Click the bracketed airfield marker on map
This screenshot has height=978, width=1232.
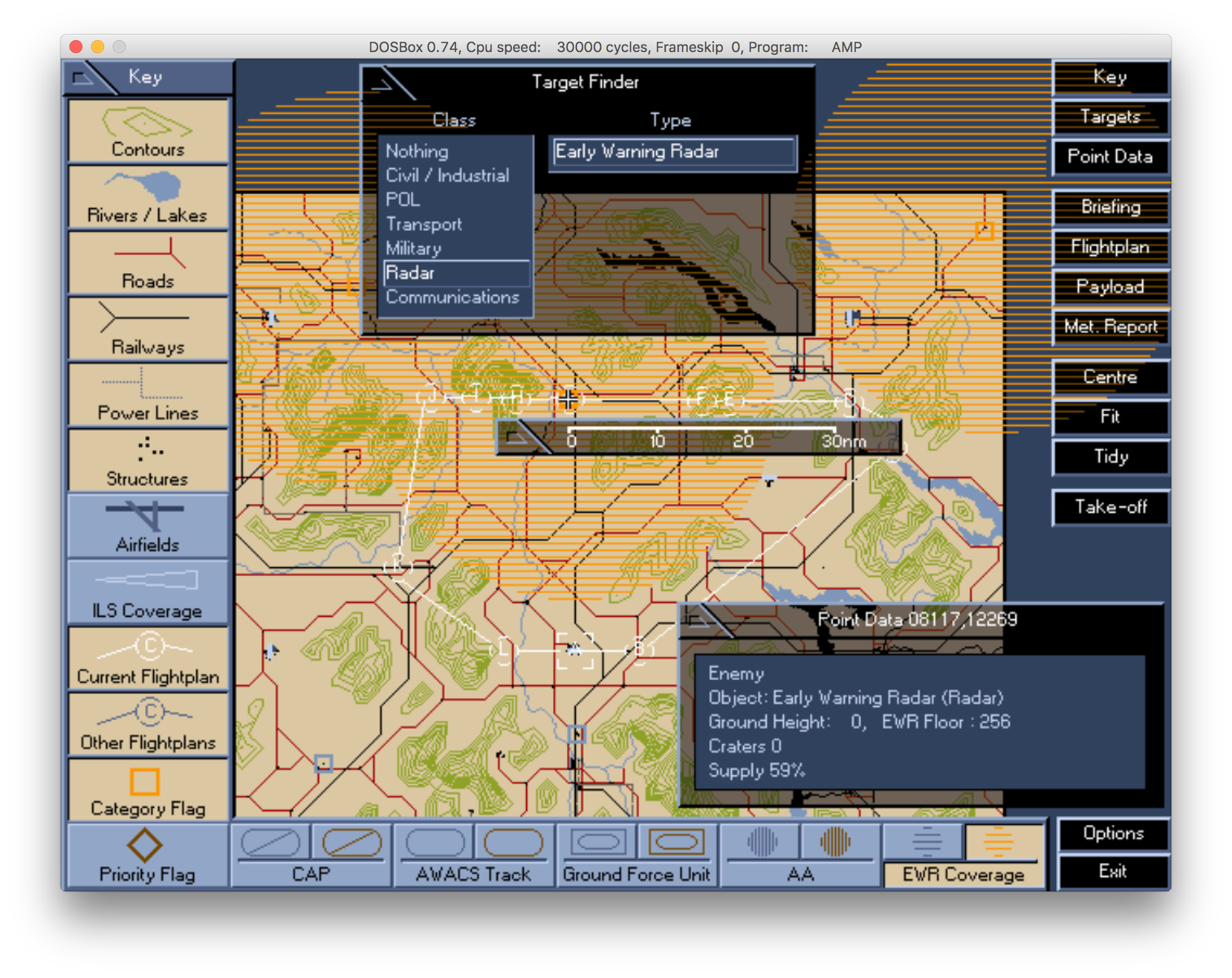coord(575,650)
